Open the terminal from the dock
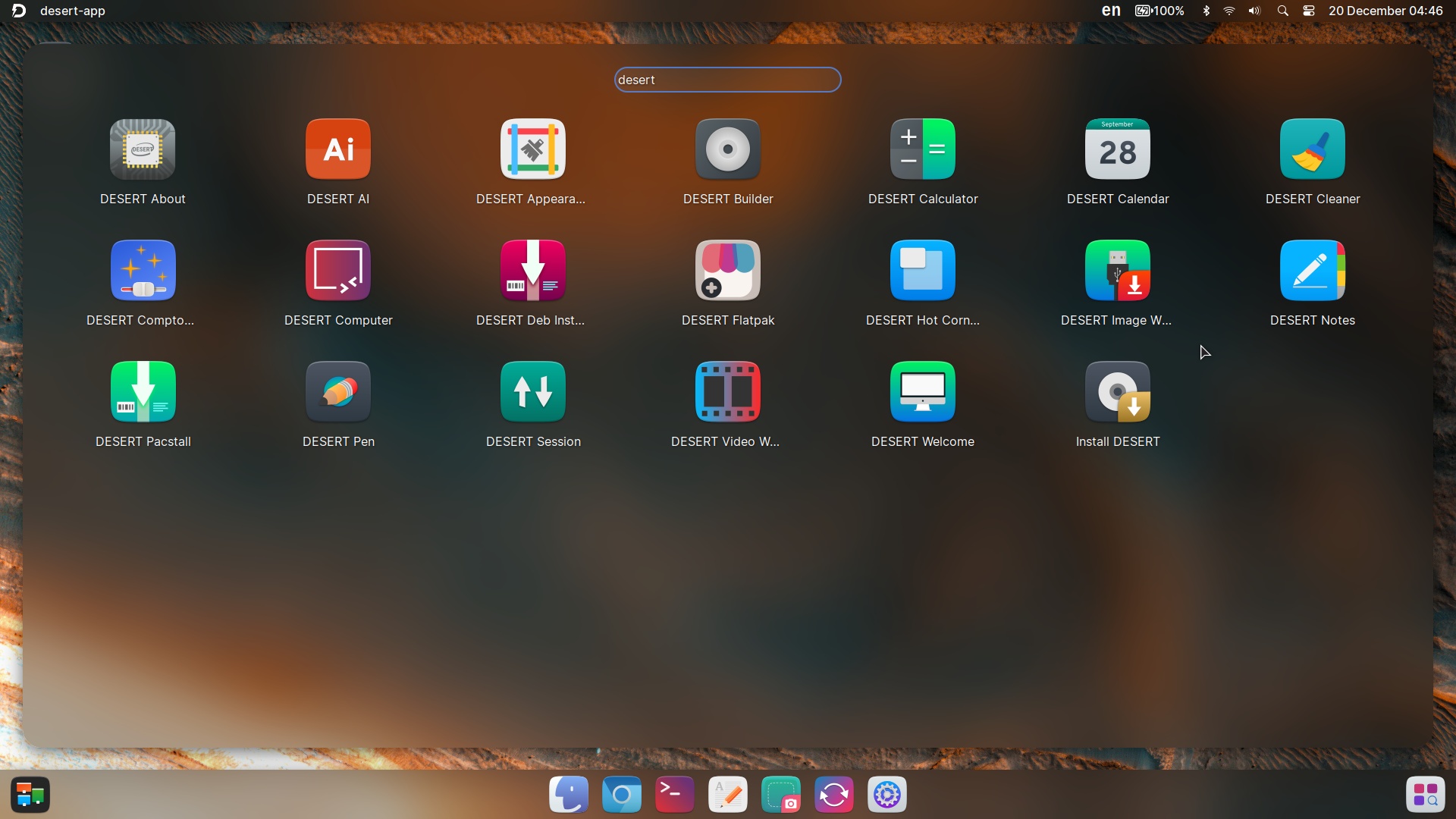1456x819 pixels. 674,795
